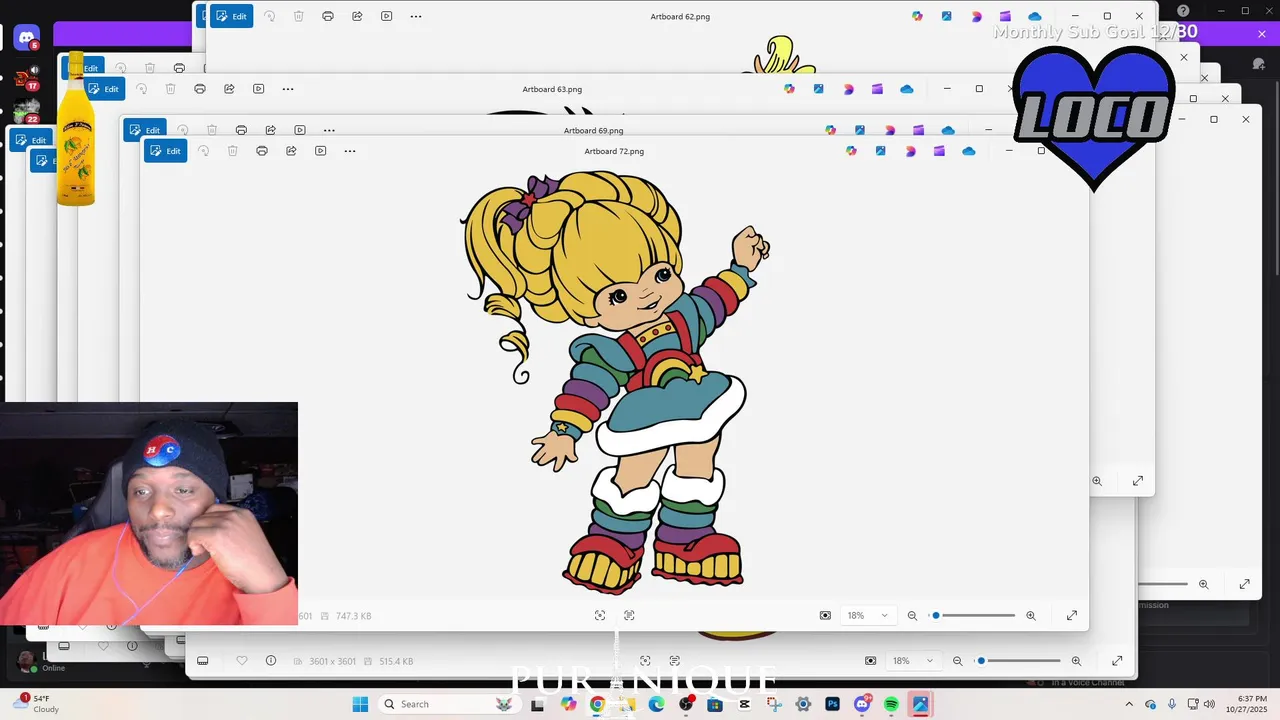Open Settings gear from the taskbar
Image resolution: width=1280 pixels, height=720 pixels.
tap(803, 704)
